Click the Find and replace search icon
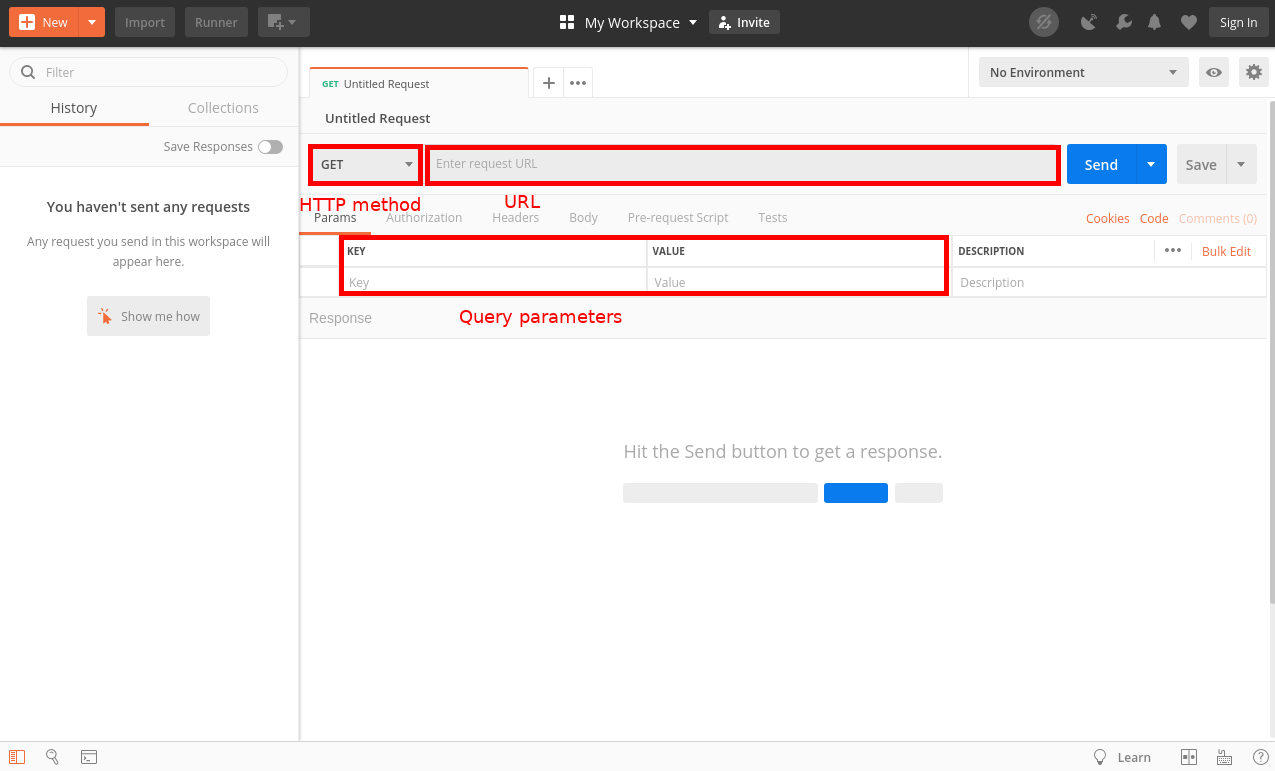Viewport: 1275px width, 771px height. coord(52,757)
